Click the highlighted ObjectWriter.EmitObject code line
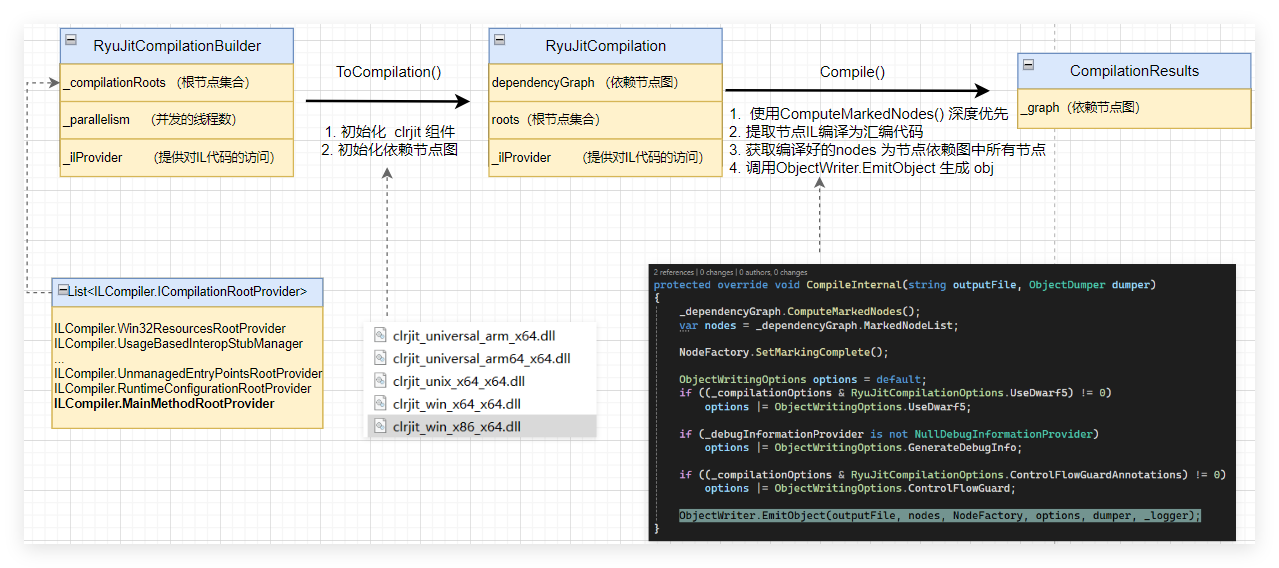 (x=939, y=516)
